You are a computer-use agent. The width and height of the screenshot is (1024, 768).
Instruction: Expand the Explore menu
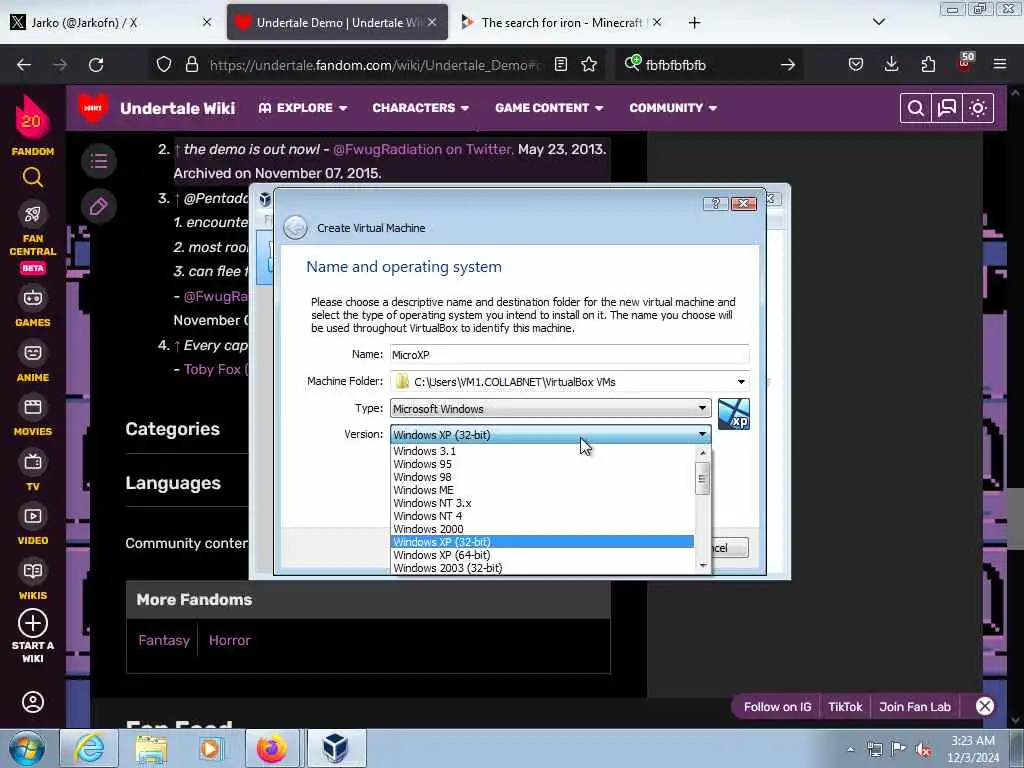coord(302,108)
